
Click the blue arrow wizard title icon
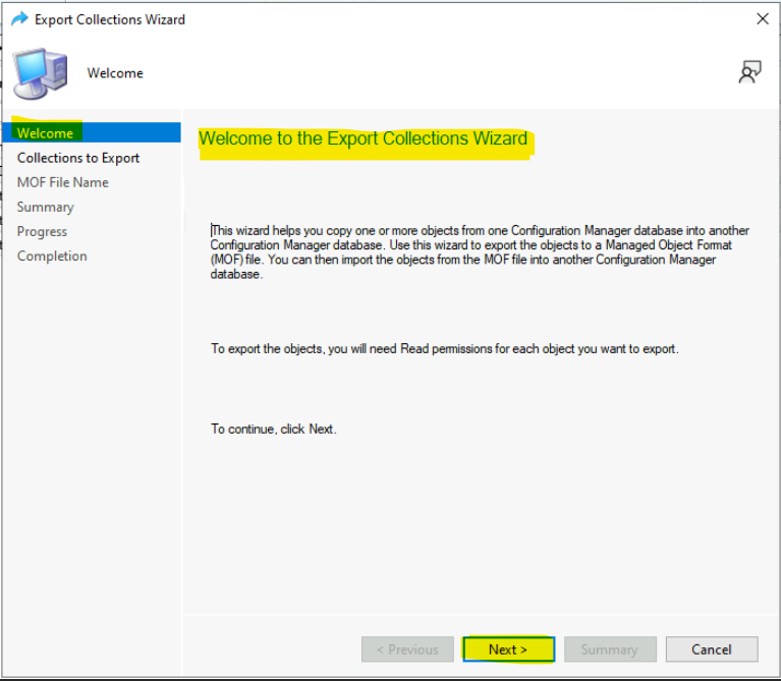[20, 19]
